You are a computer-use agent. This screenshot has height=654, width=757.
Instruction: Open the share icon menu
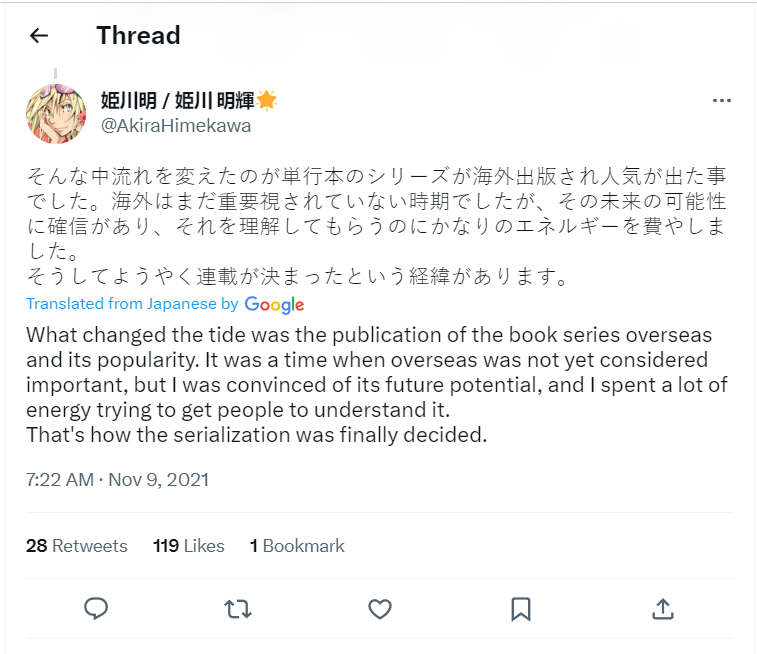click(x=661, y=608)
